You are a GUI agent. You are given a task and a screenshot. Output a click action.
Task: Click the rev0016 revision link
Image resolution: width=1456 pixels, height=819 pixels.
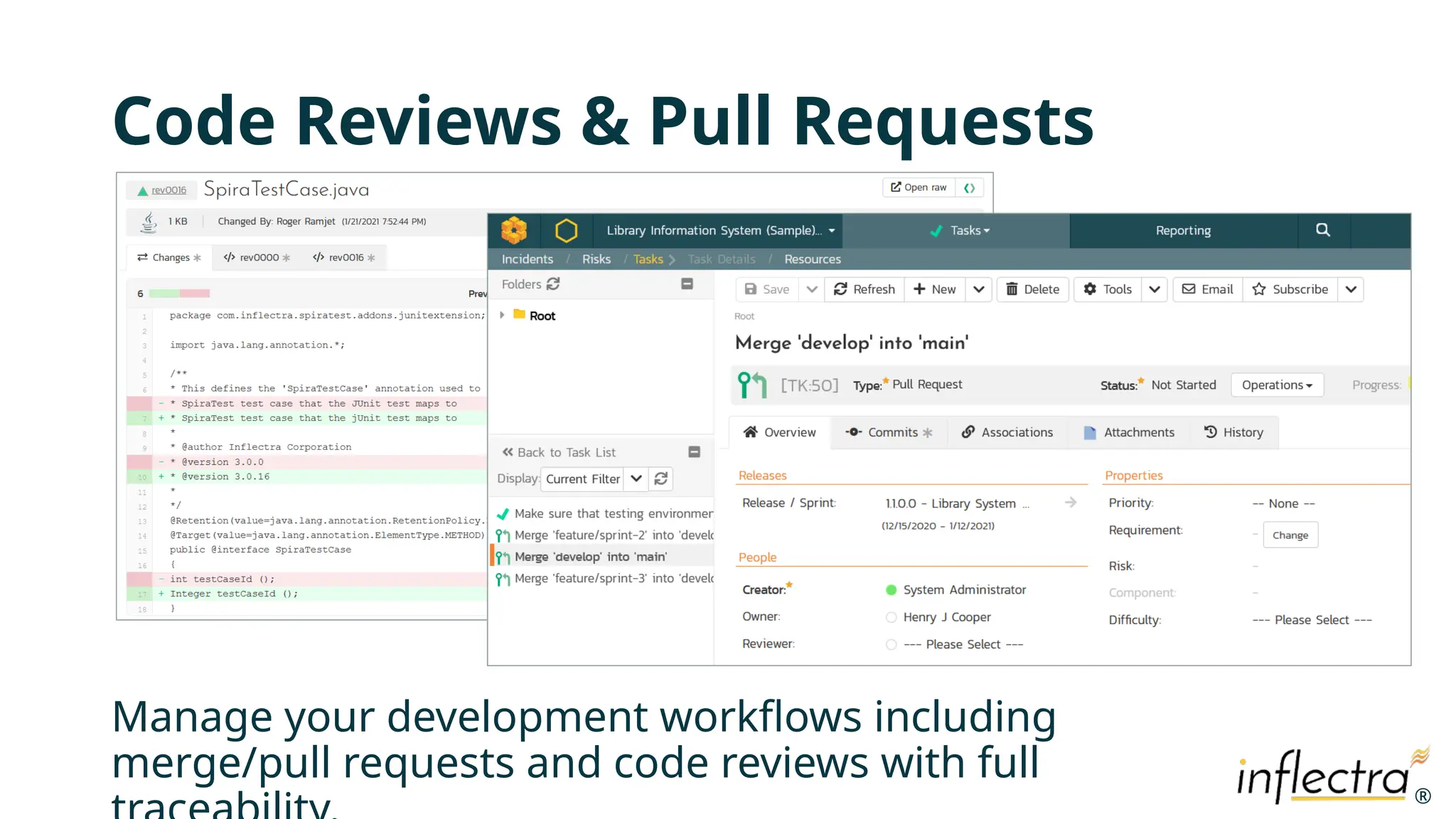(x=168, y=190)
